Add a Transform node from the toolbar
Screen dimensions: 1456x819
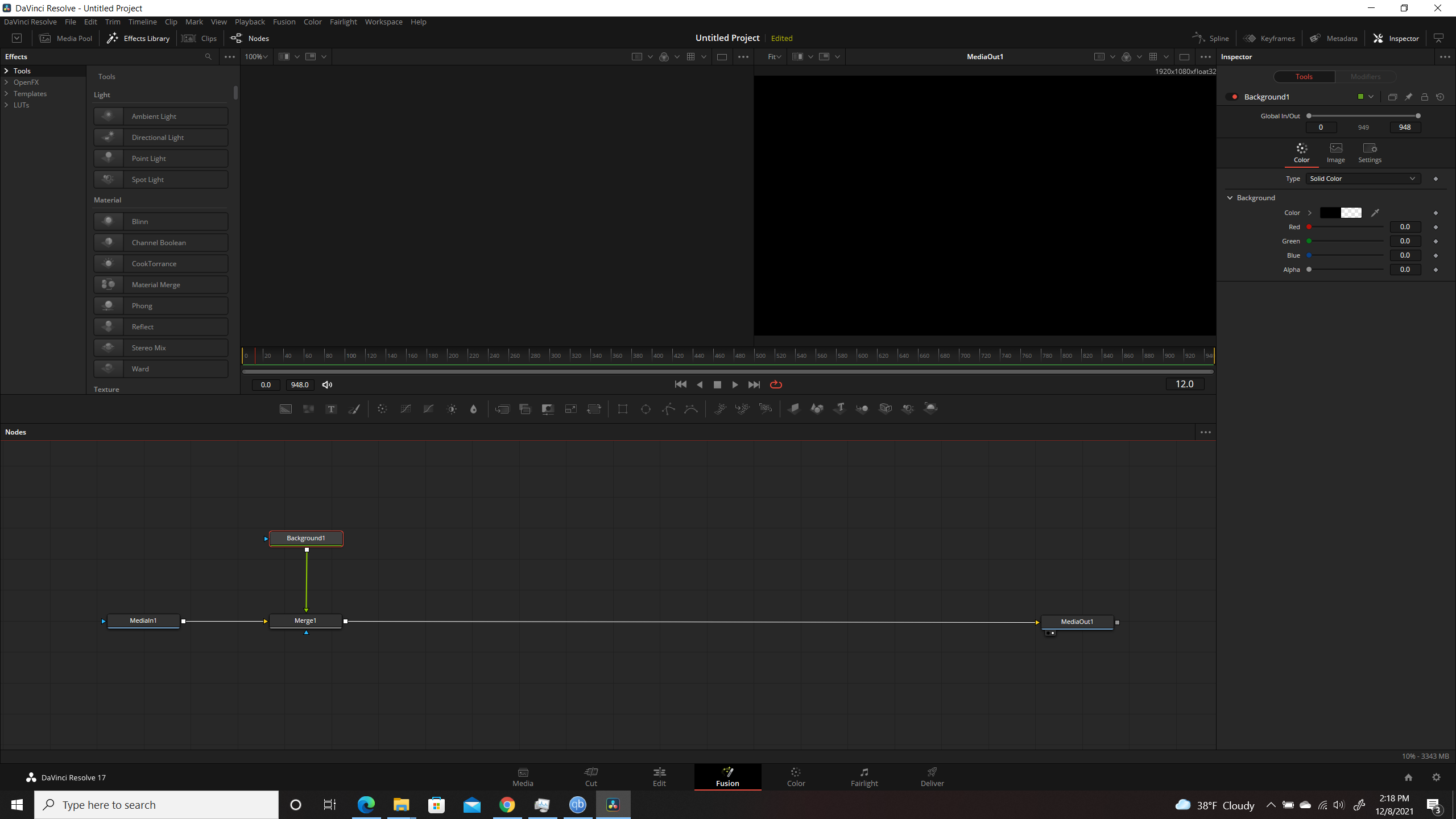[x=594, y=409]
